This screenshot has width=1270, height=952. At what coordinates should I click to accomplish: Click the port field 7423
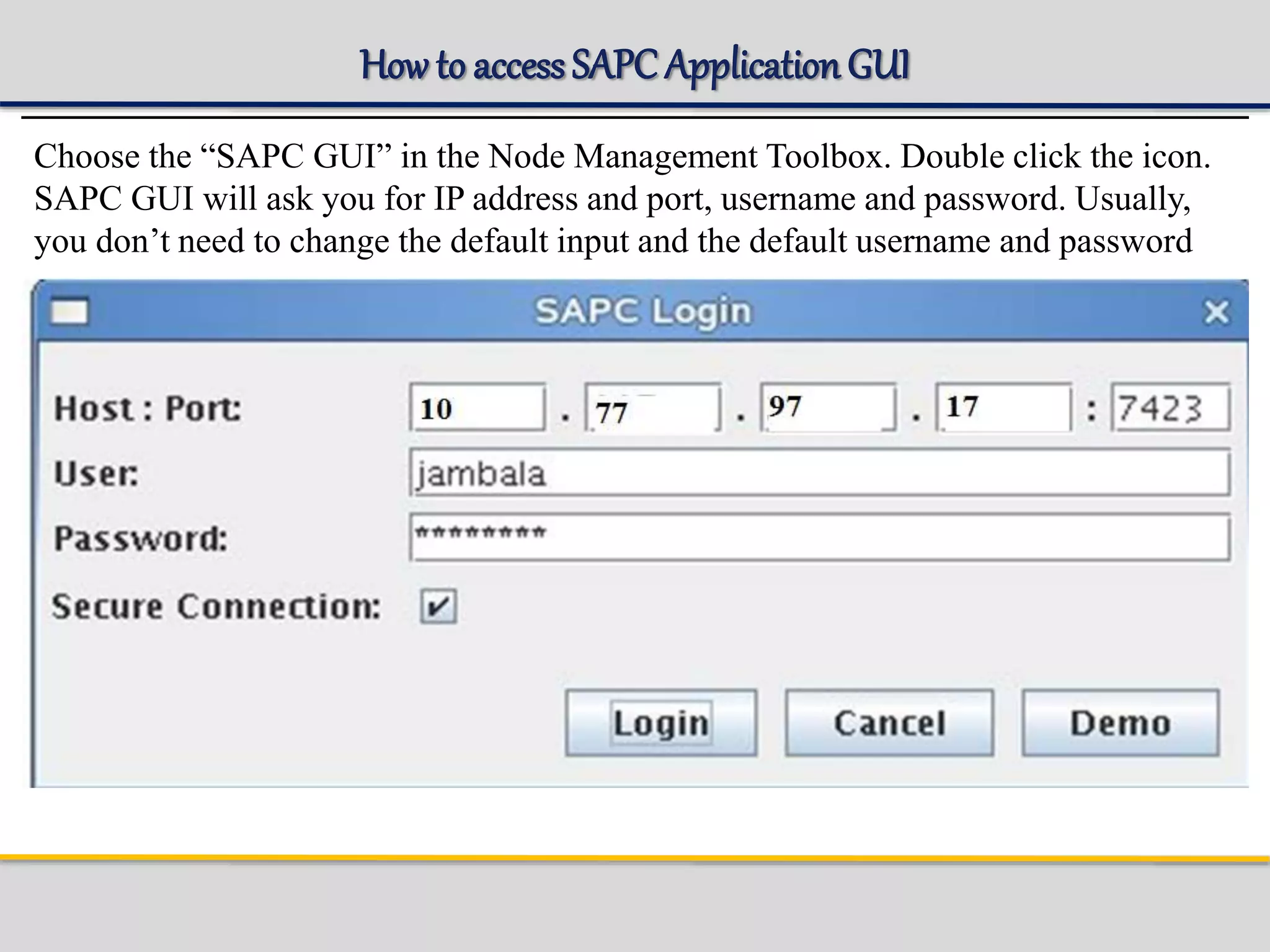click(1171, 407)
